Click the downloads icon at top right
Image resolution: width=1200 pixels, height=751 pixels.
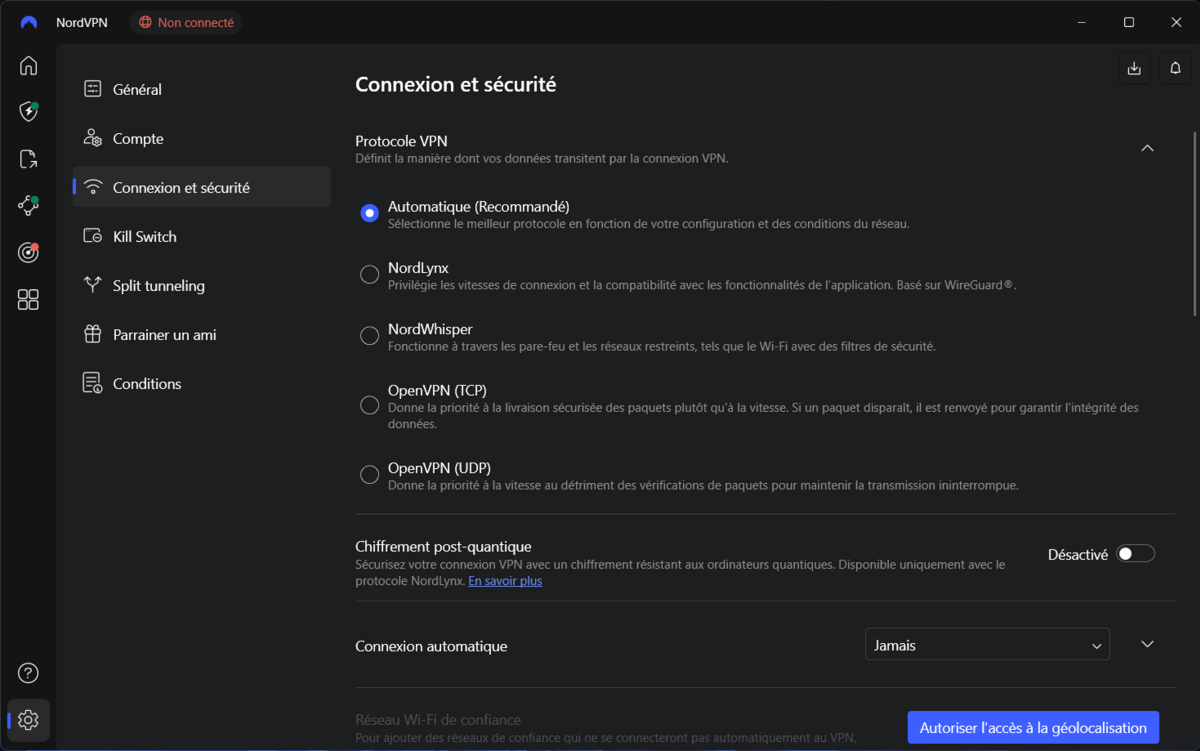point(1133,67)
